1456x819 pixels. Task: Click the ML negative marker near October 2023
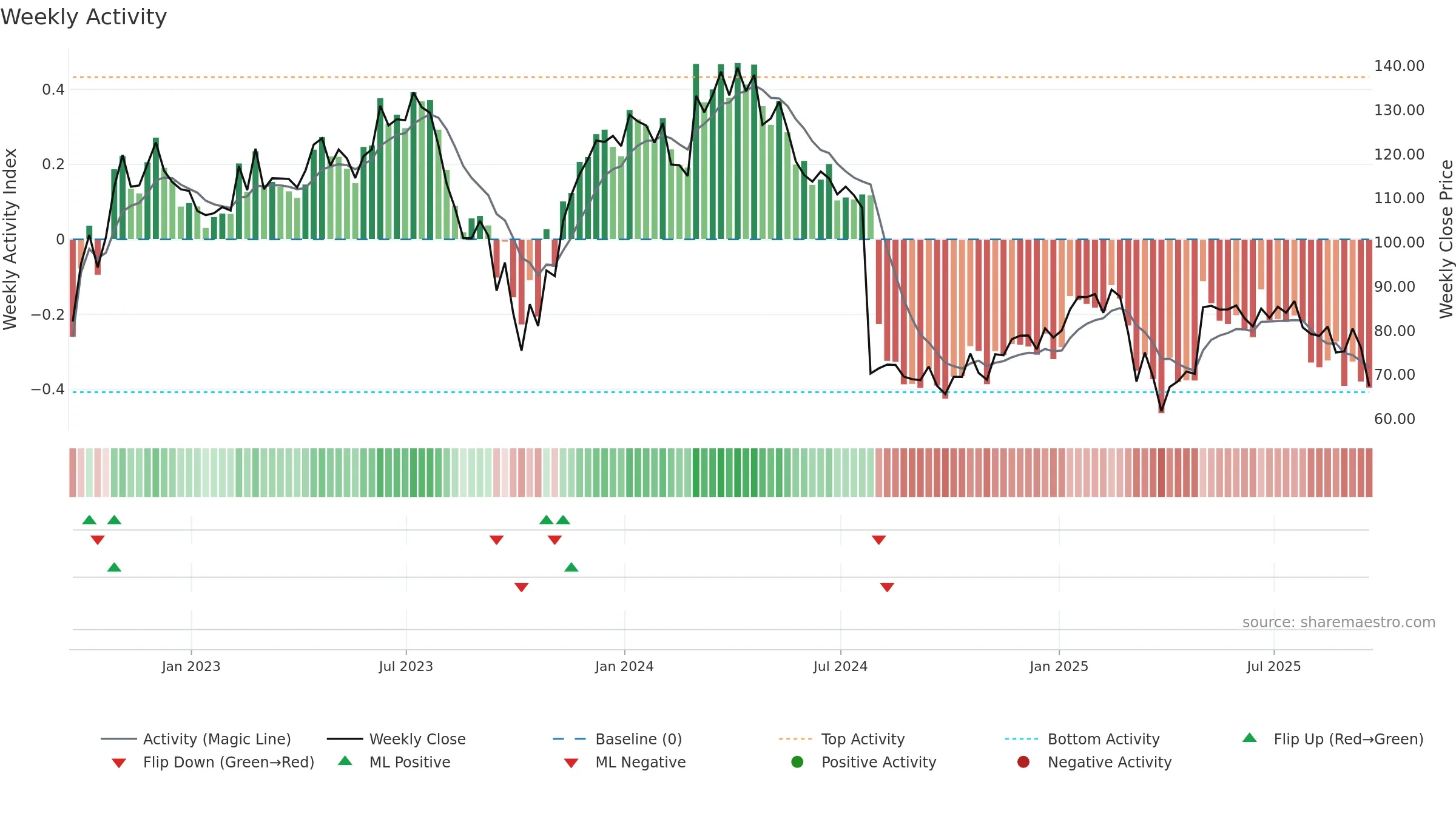[521, 587]
